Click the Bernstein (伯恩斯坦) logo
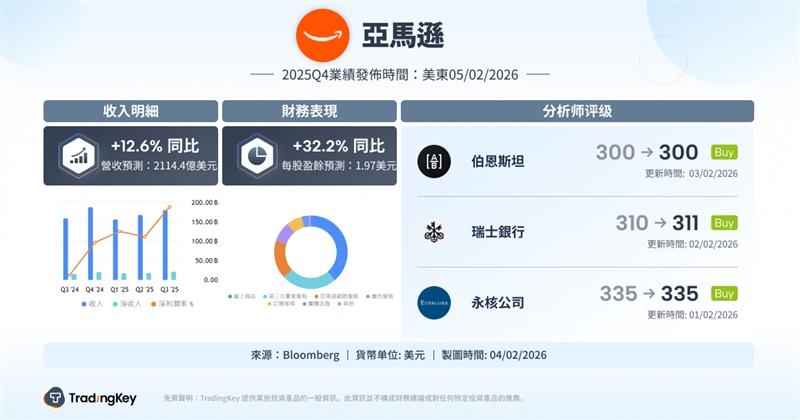 pos(434,159)
